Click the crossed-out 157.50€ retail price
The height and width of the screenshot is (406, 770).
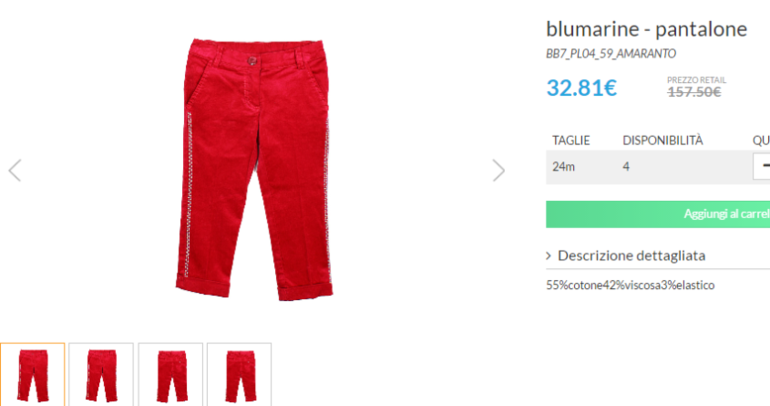[x=694, y=92]
